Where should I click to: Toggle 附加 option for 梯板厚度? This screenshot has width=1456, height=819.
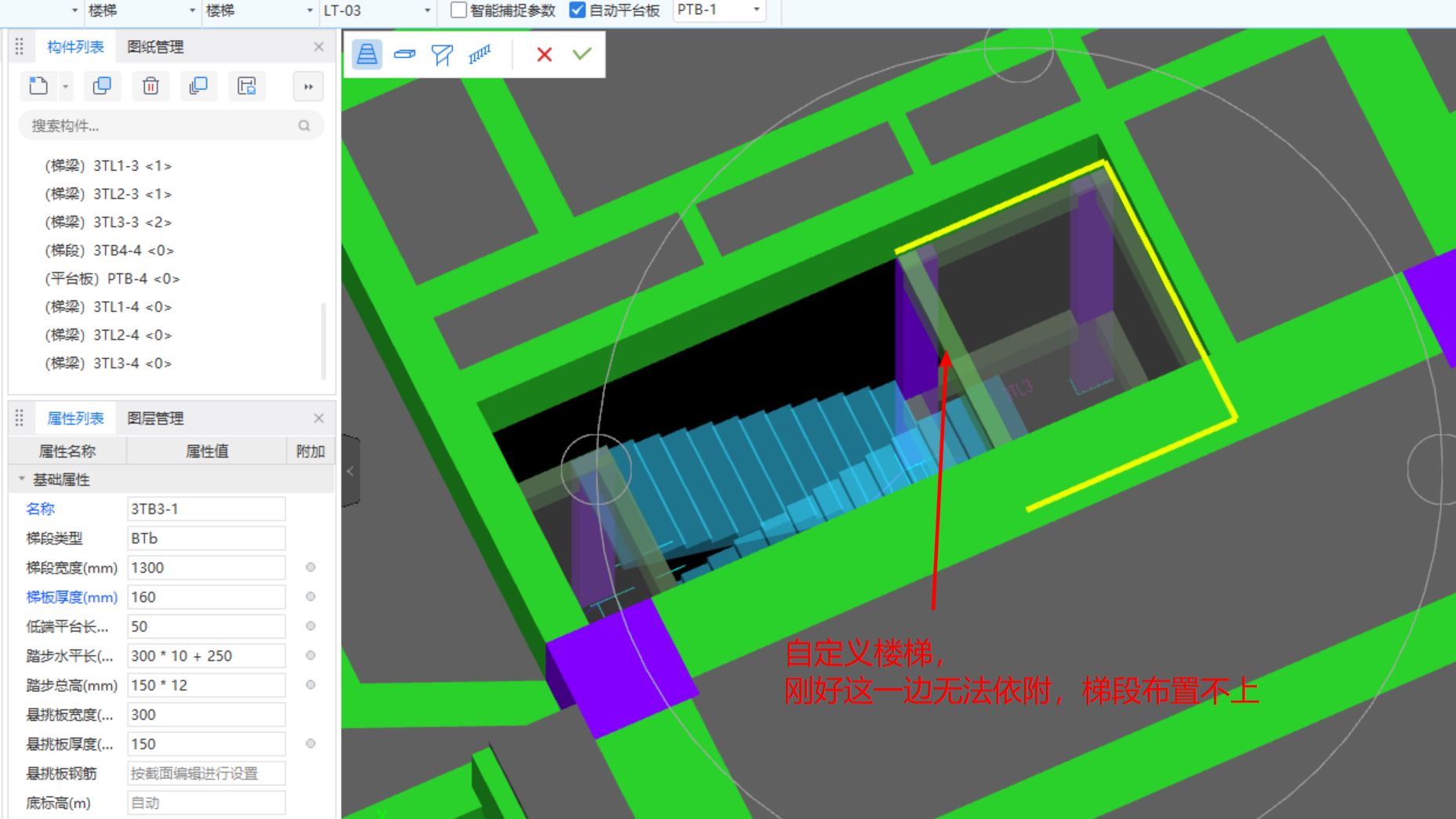[x=310, y=597]
